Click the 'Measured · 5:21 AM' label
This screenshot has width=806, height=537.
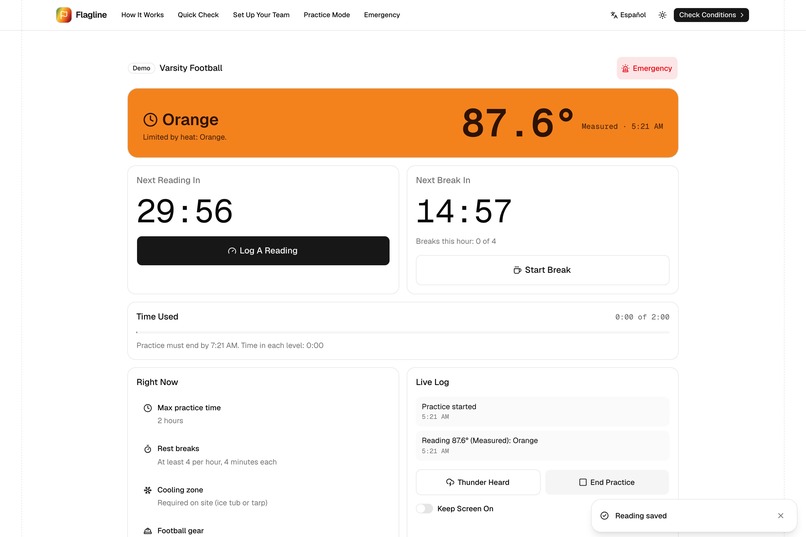[622, 126]
